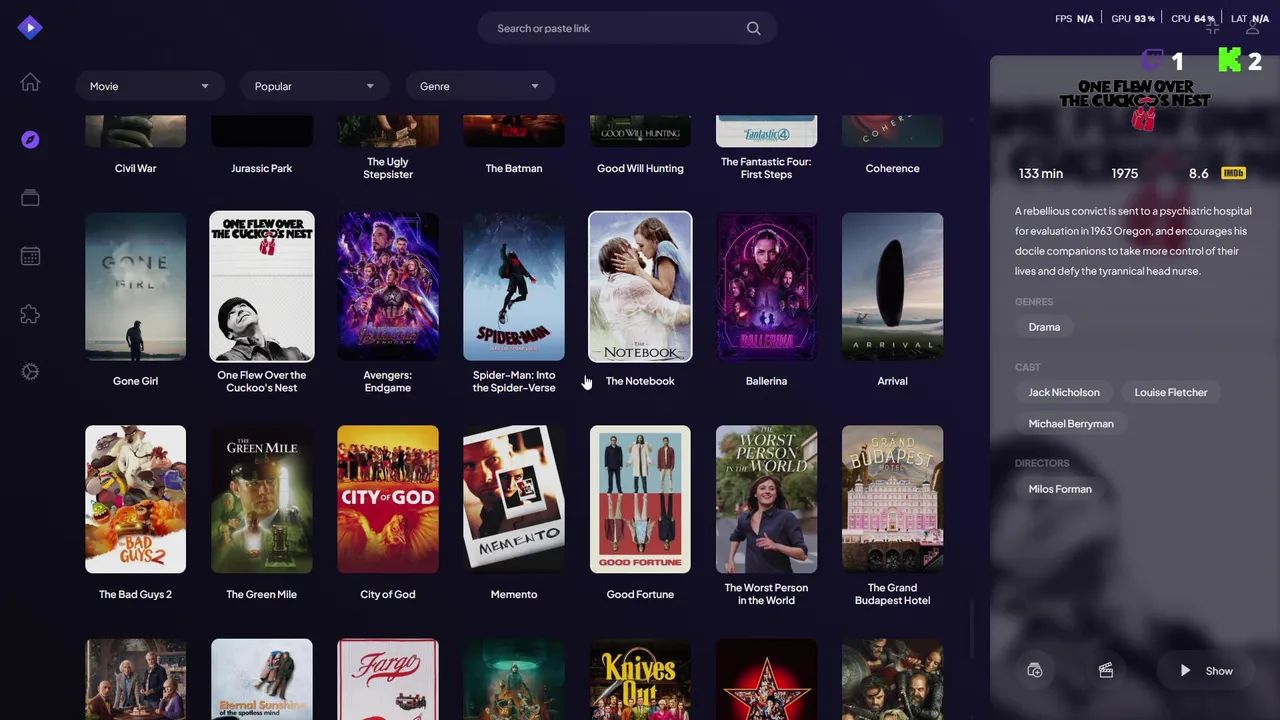1280x720 pixels.
Task: Click the One Flew Over the Cuckoo's Nest logo
Action: [x=1135, y=104]
